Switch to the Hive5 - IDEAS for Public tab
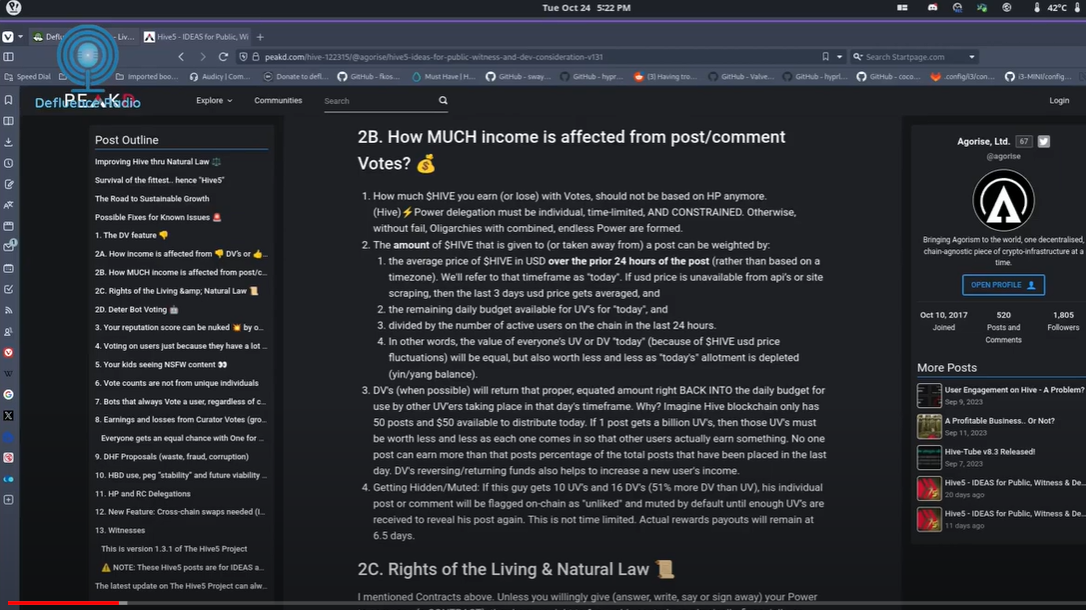This screenshot has height=610, width=1086. click(x=197, y=37)
